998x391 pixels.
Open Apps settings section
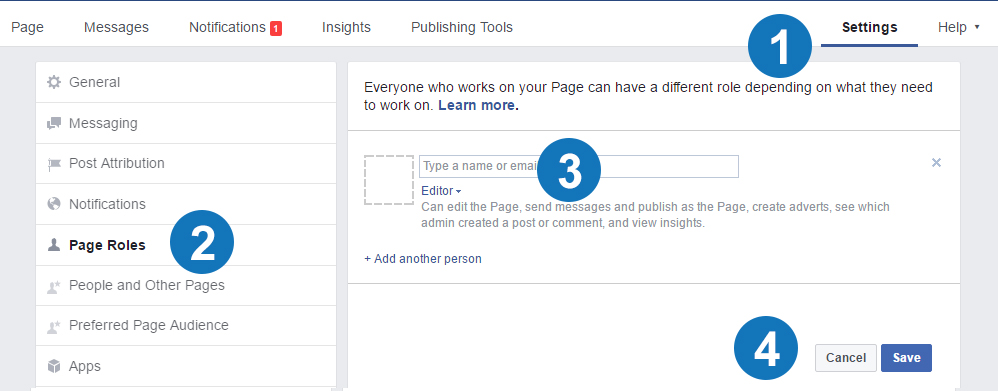pyautogui.click(x=186, y=366)
